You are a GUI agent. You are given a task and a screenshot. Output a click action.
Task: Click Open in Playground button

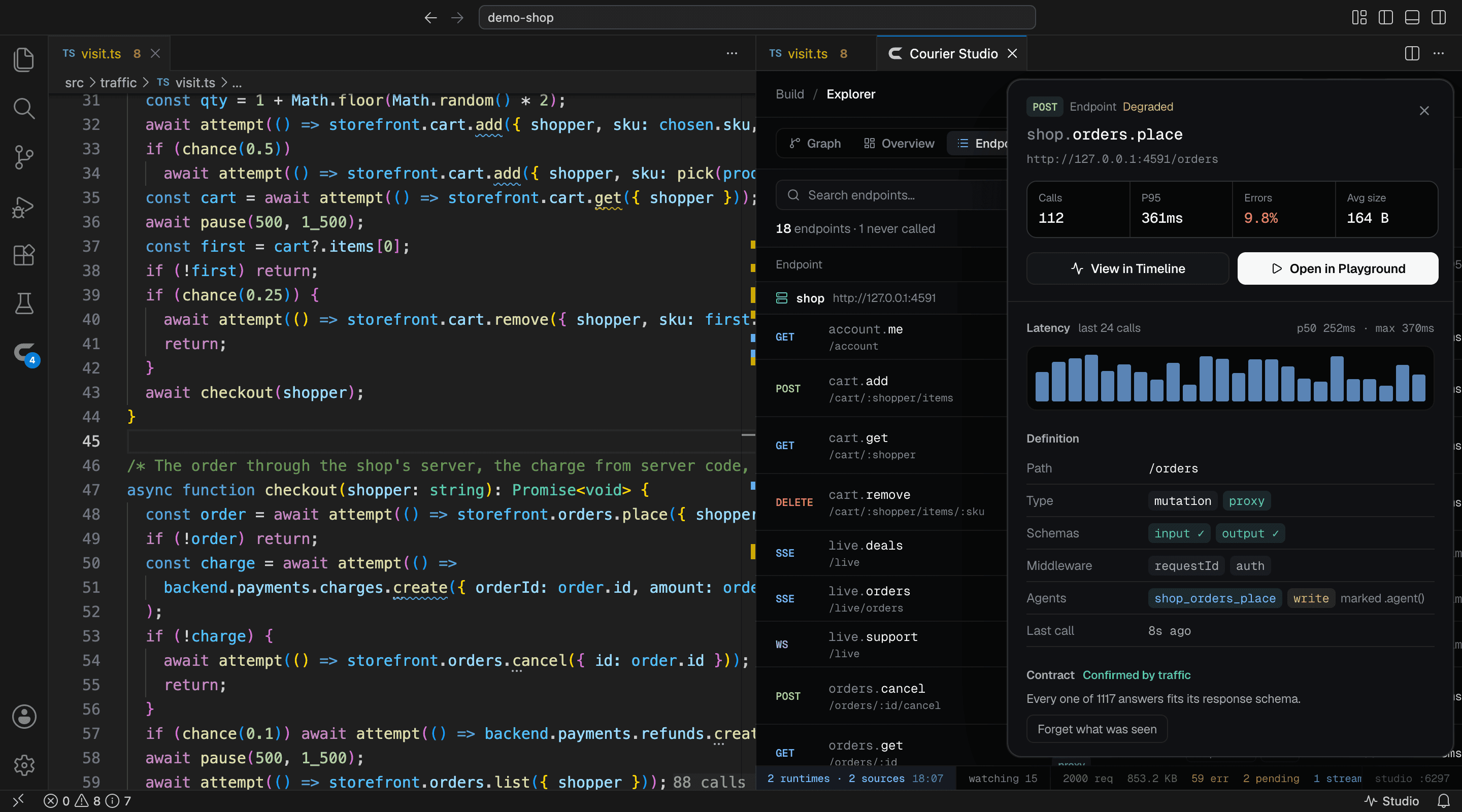[x=1338, y=268]
